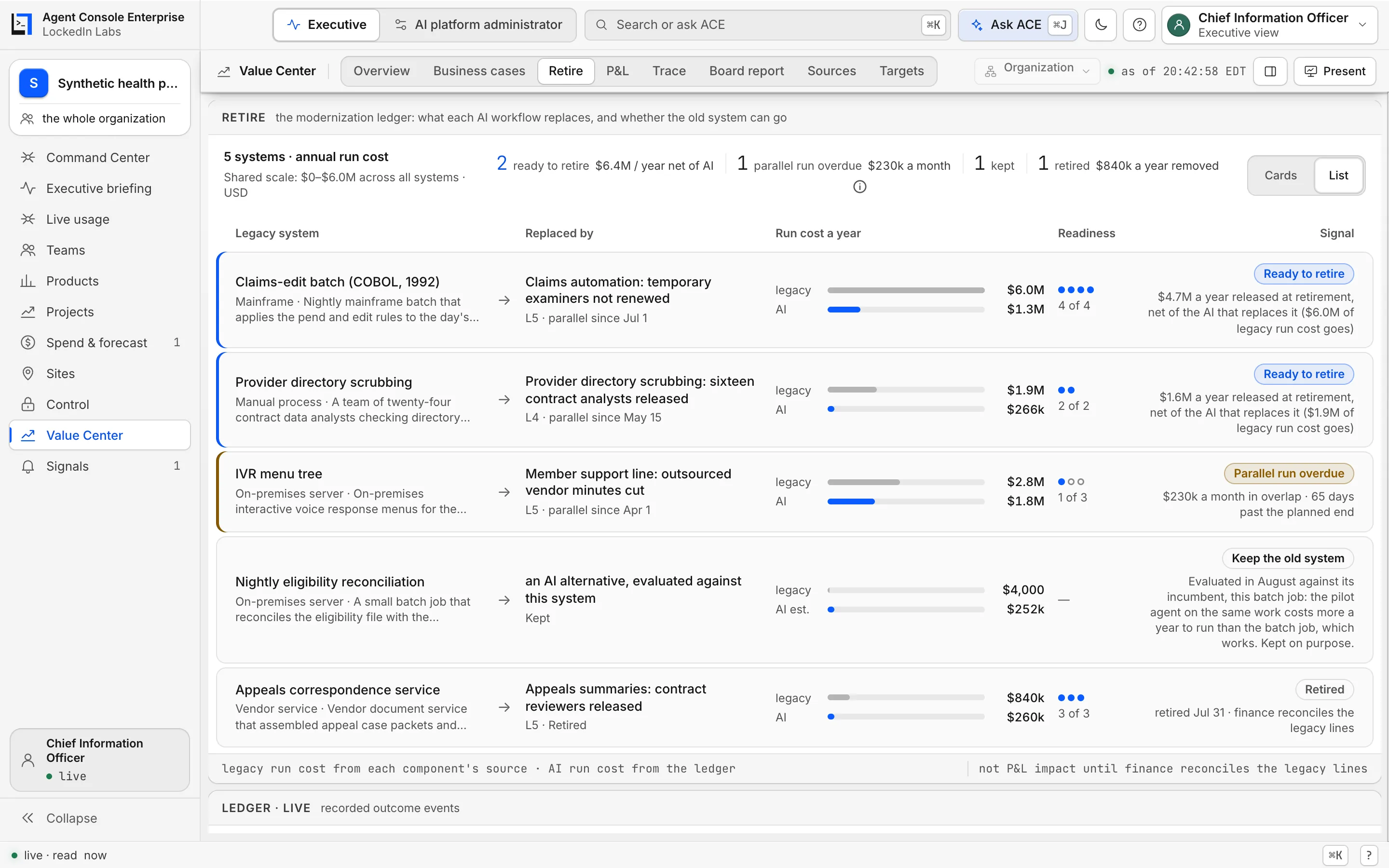Click the Sites location pin icon
This screenshot has width=1389, height=868.
[28, 374]
